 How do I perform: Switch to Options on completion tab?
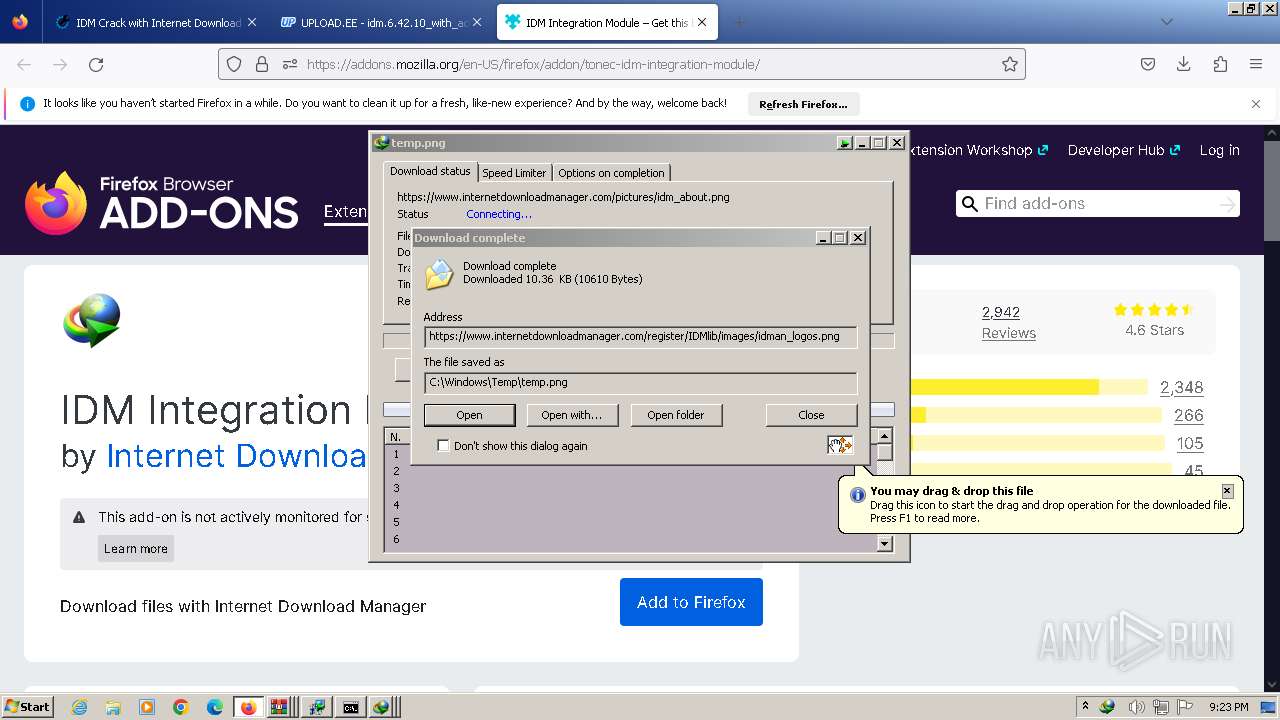coord(611,173)
